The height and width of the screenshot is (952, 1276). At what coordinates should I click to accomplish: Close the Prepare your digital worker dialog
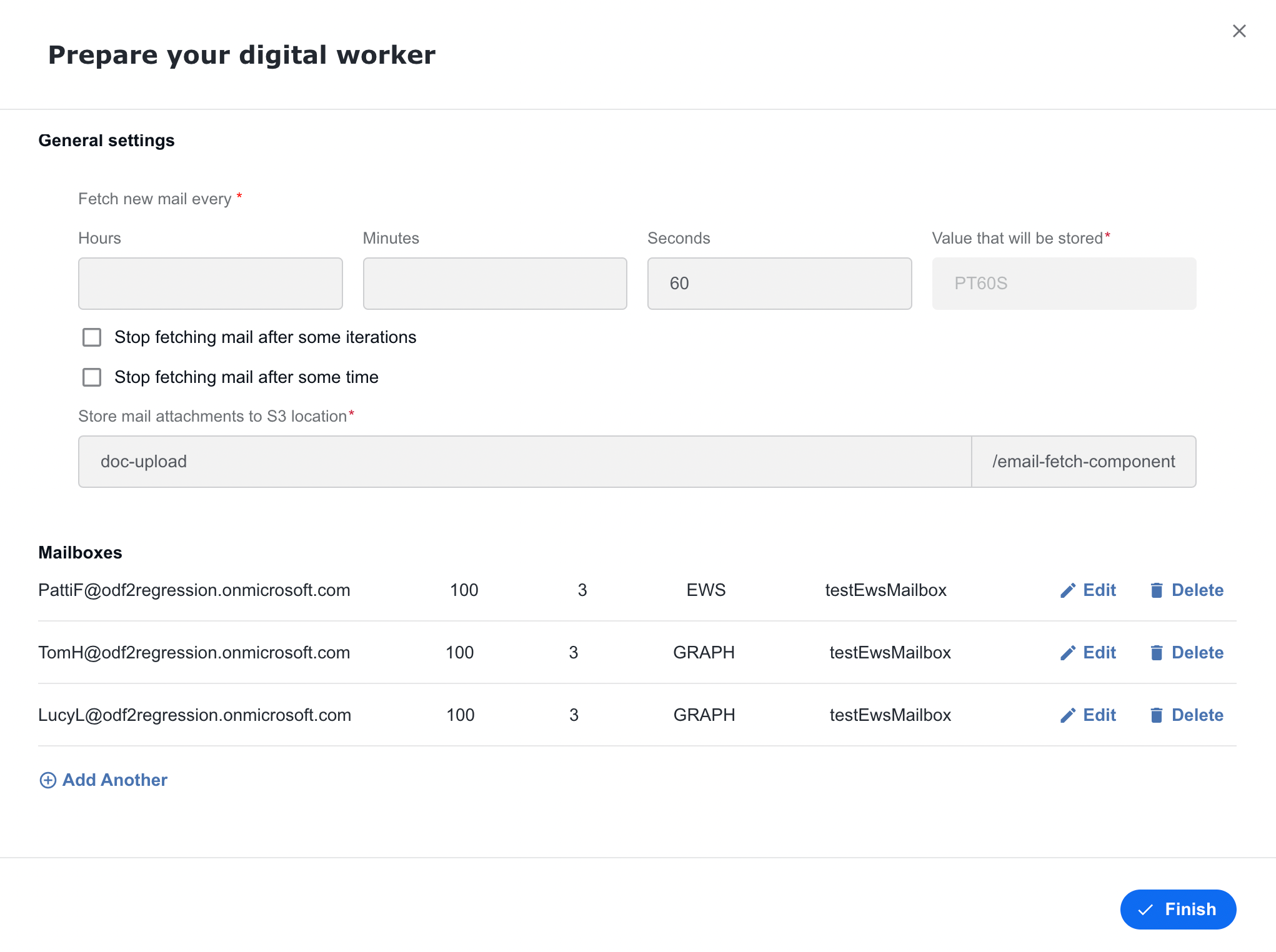[x=1239, y=31]
